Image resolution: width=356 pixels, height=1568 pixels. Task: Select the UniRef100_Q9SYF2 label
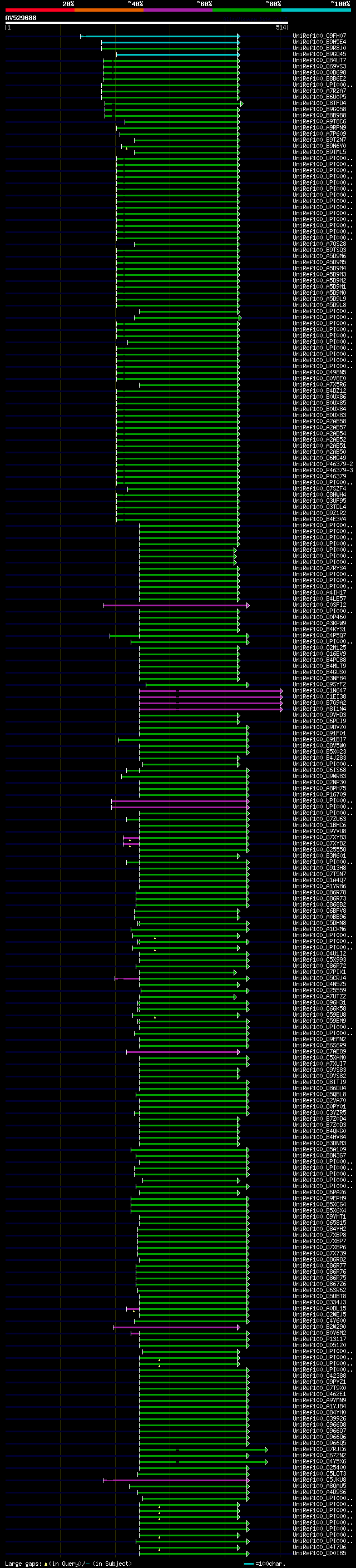pyautogui.click(x=319, y=685)
